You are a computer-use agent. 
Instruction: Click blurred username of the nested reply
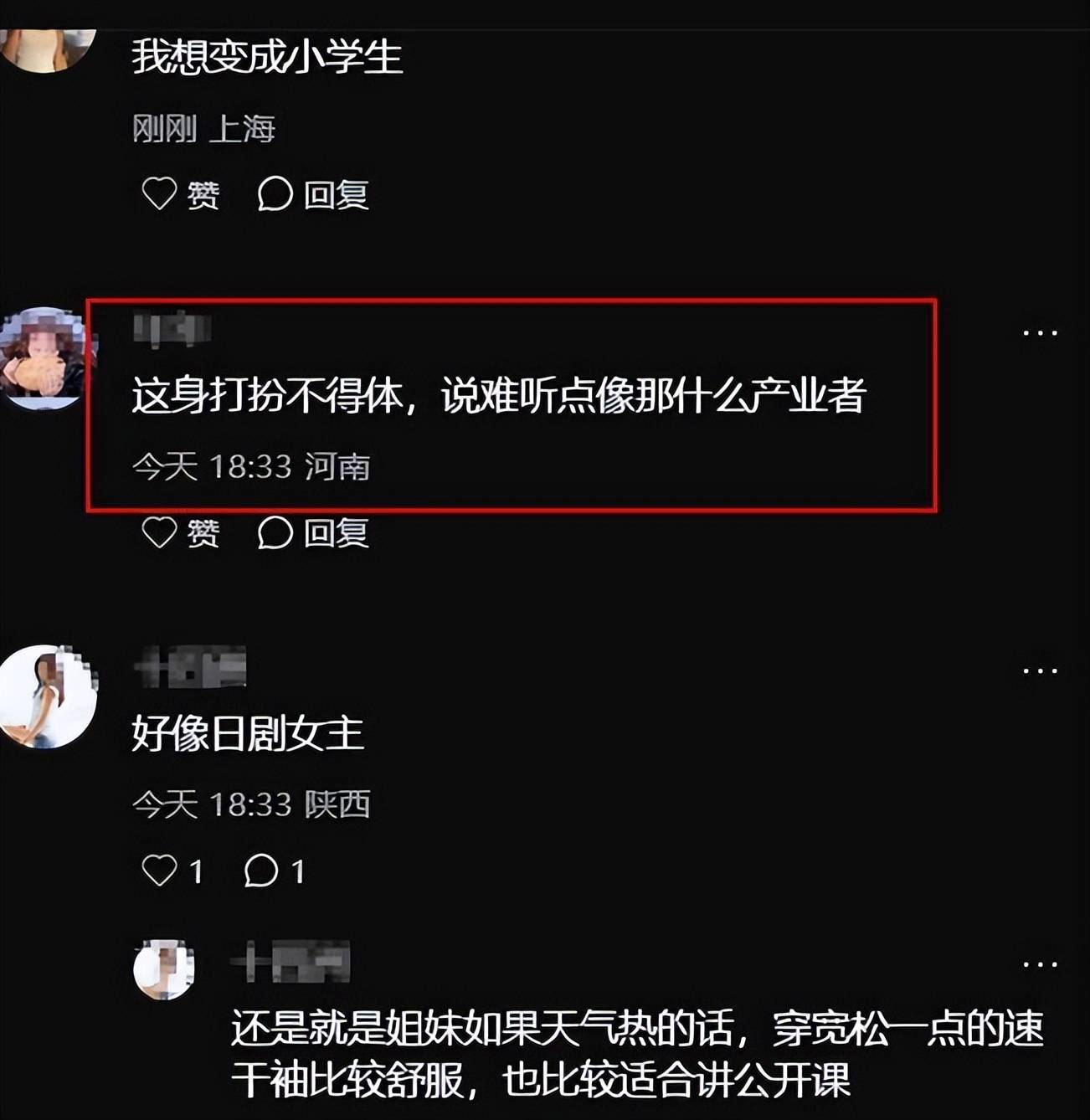click(290, 961)
